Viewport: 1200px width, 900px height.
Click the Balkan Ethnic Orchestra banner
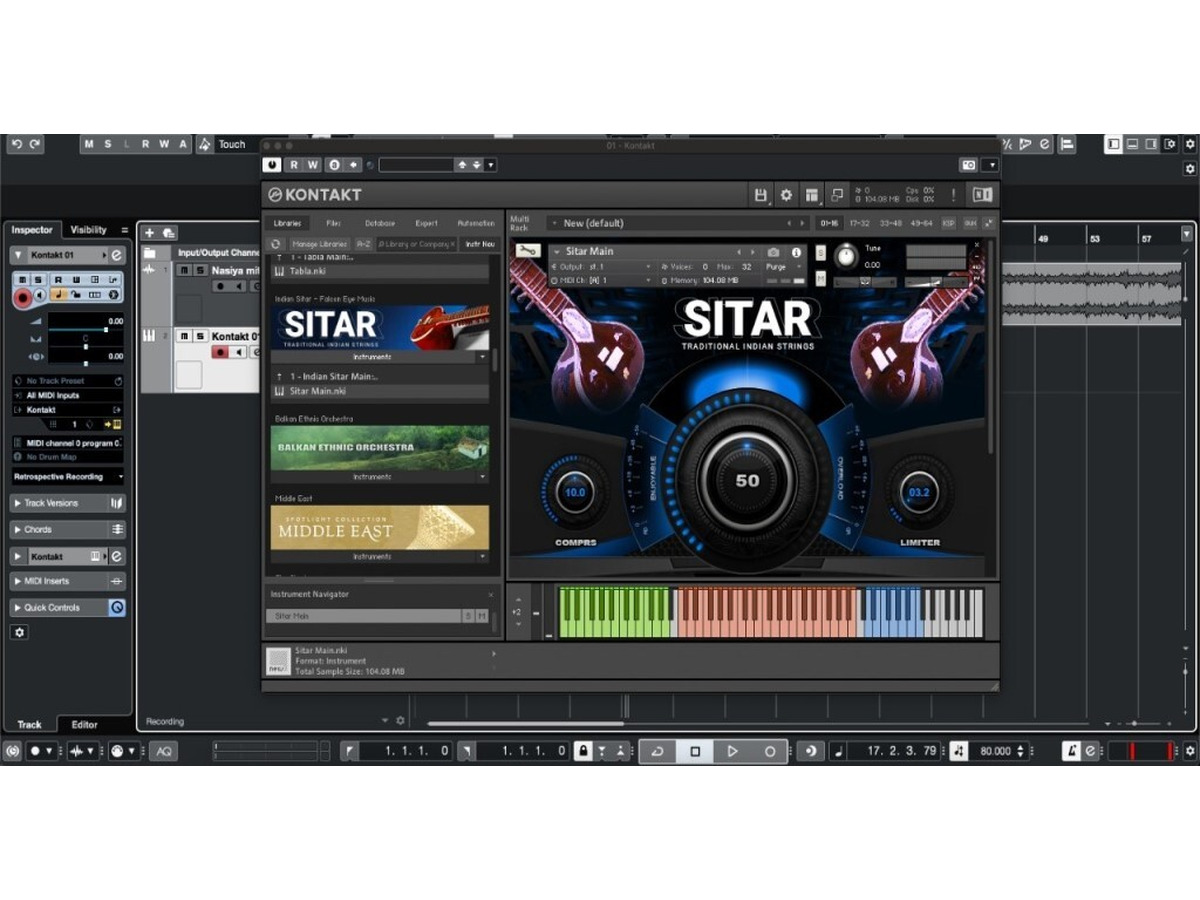(379, 447)
